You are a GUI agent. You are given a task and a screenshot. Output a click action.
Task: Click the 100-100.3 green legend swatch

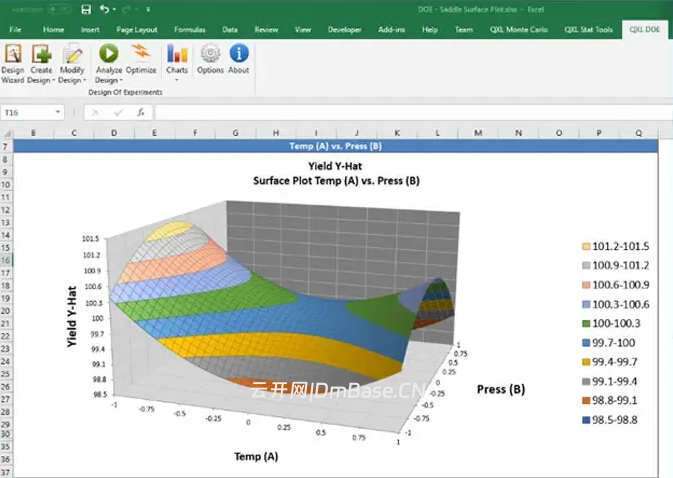point(586,324)
